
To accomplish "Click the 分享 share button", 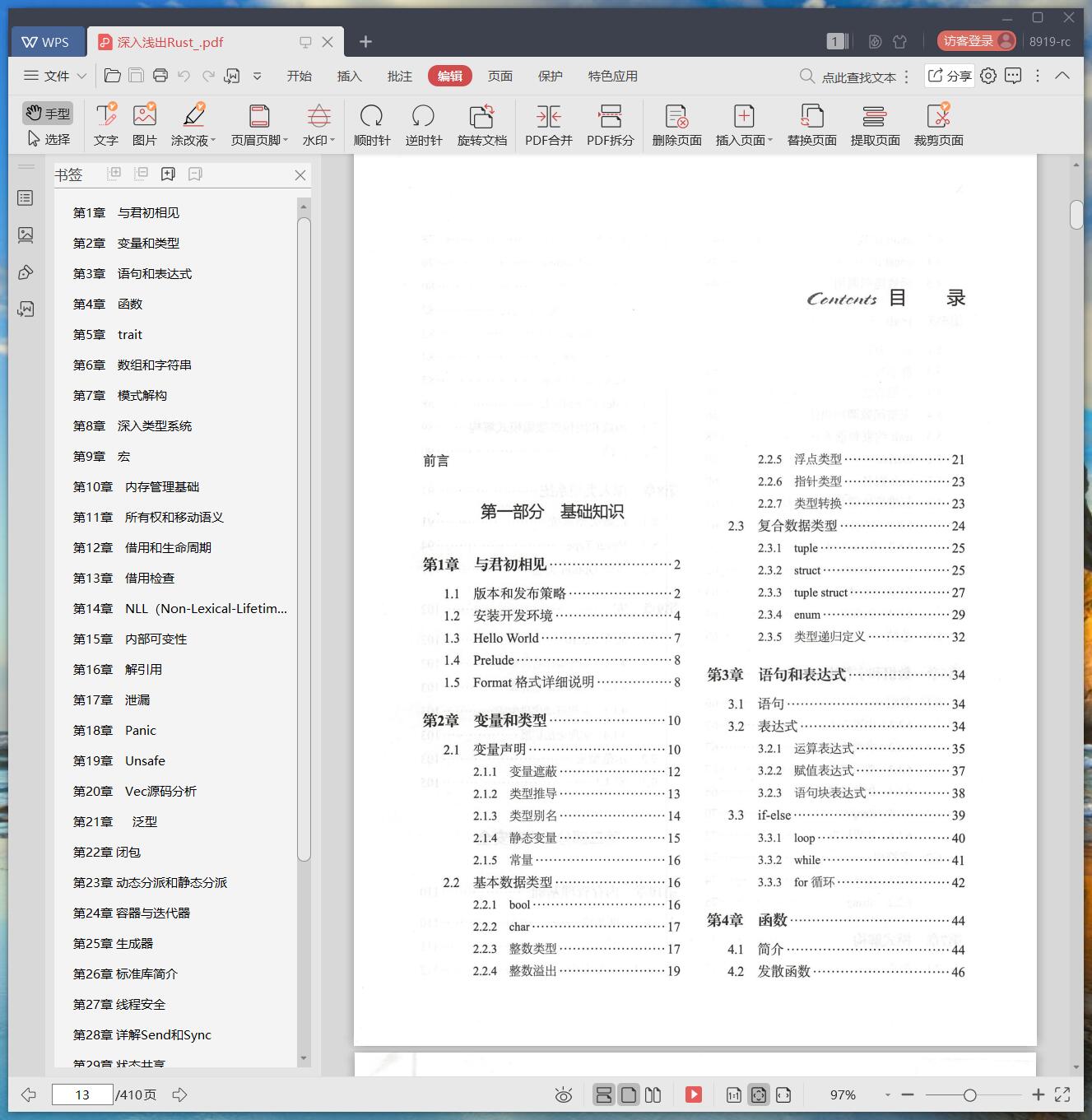I will 950,76.
